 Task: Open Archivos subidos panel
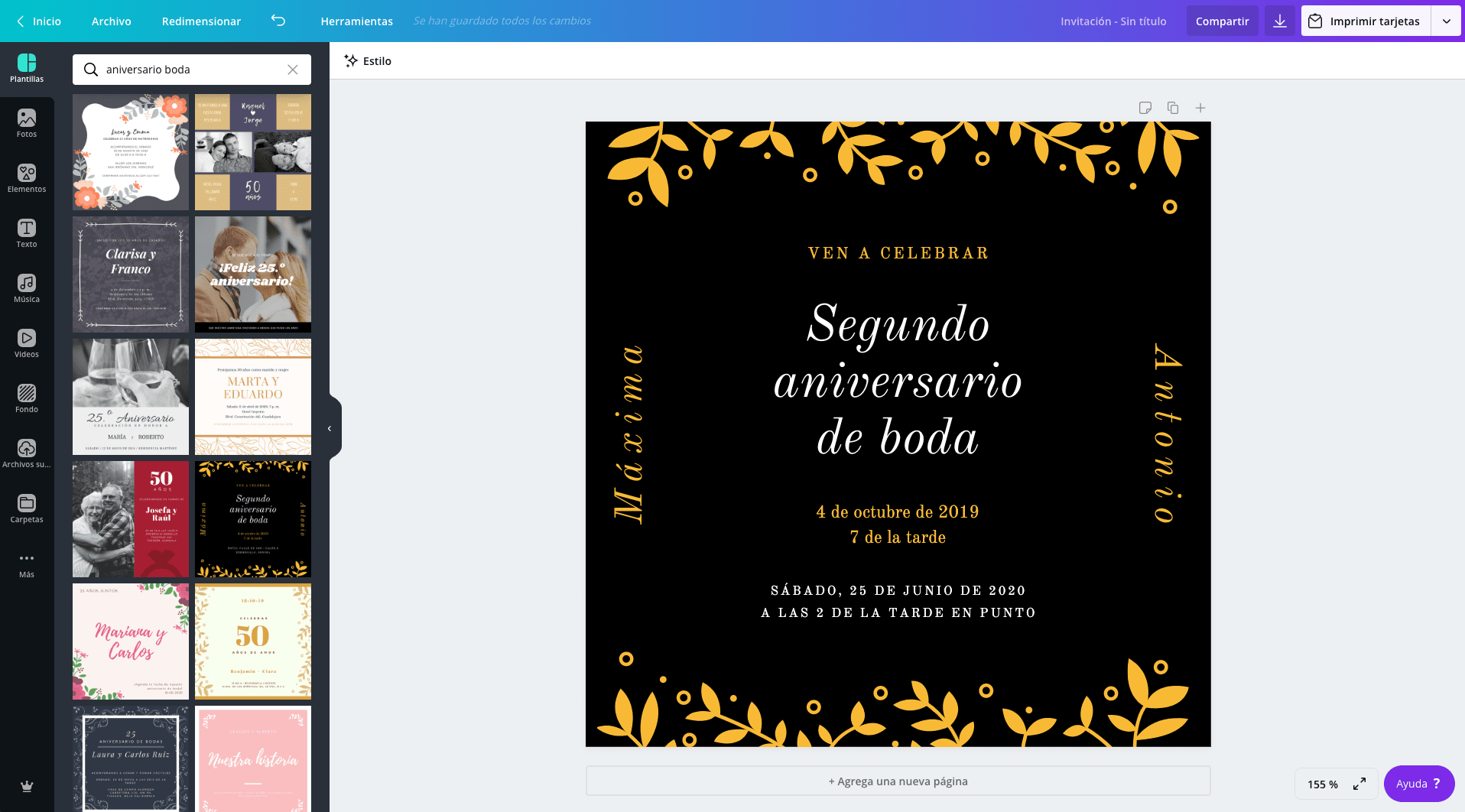pos(27,451)
